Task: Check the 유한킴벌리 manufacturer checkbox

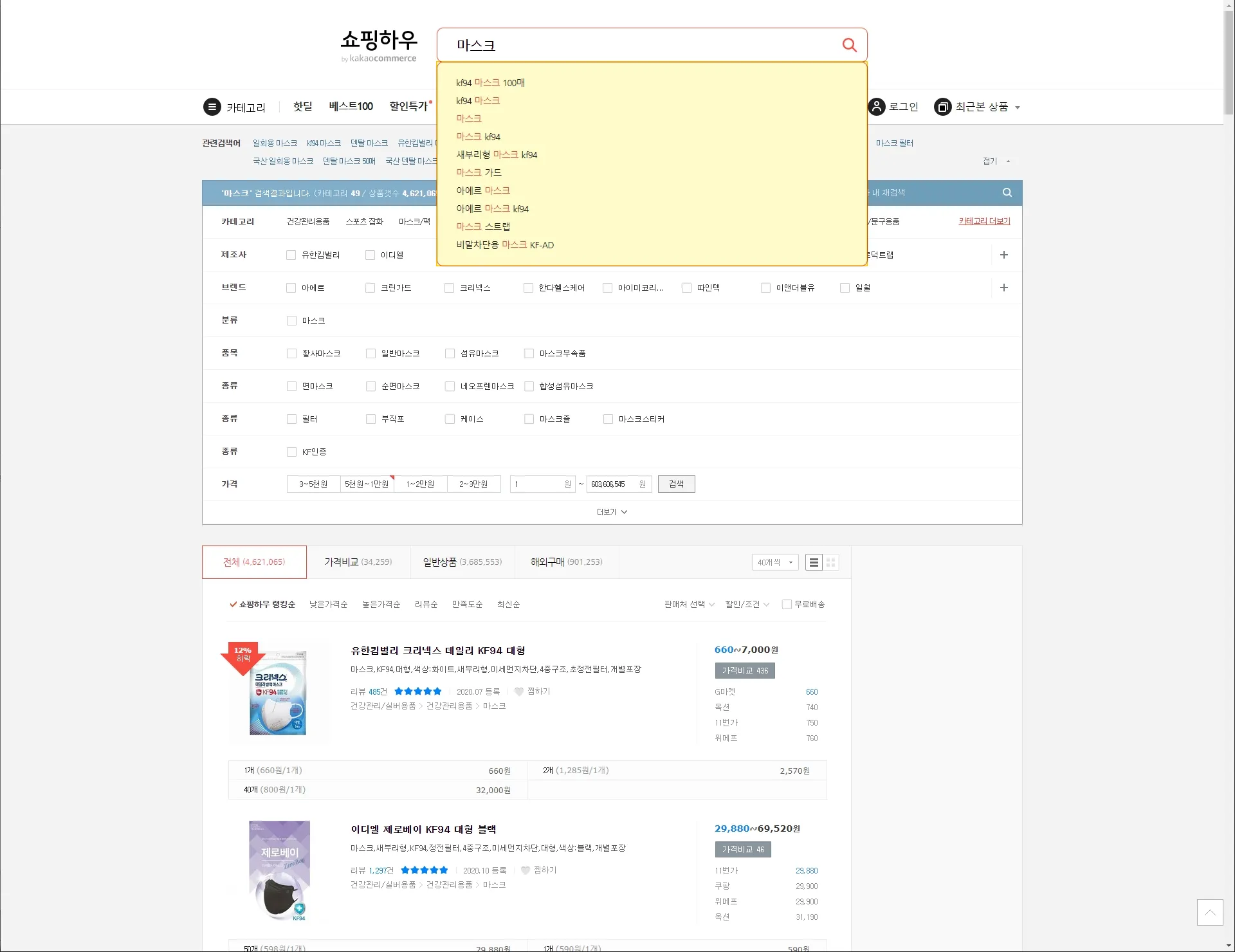Action: (x=291, y=255)
